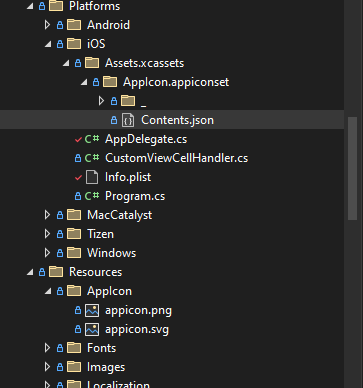Expand the Windows folder arrow
This screenshot has height=388, width=363.
(x=47, y=253)
